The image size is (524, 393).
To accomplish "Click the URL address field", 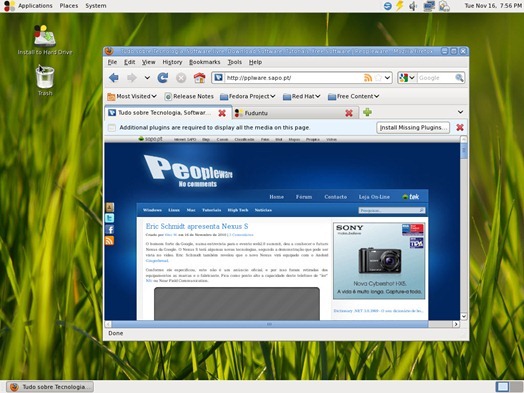I will [293, 78].
